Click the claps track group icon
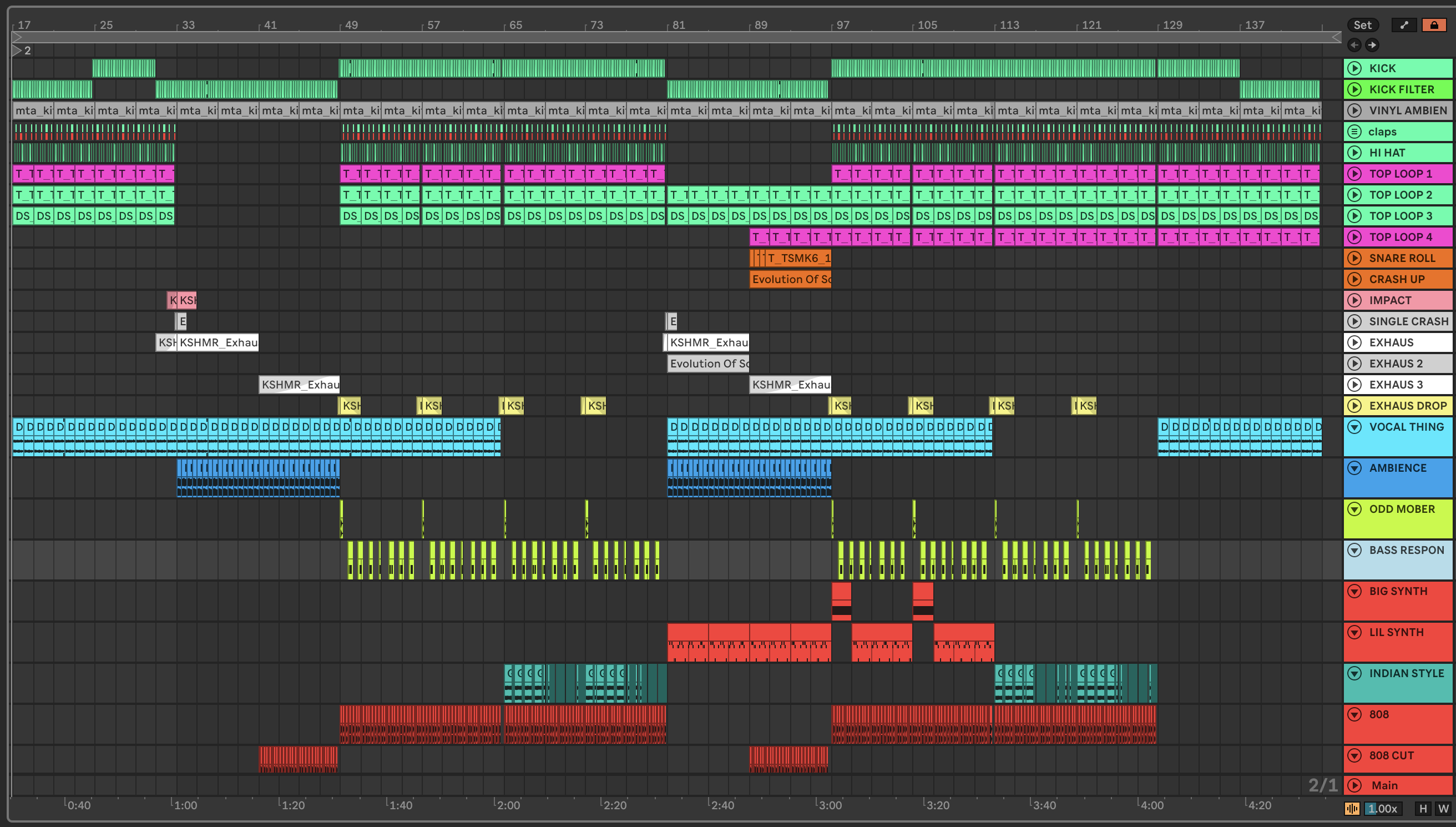 pos(1354,132)
